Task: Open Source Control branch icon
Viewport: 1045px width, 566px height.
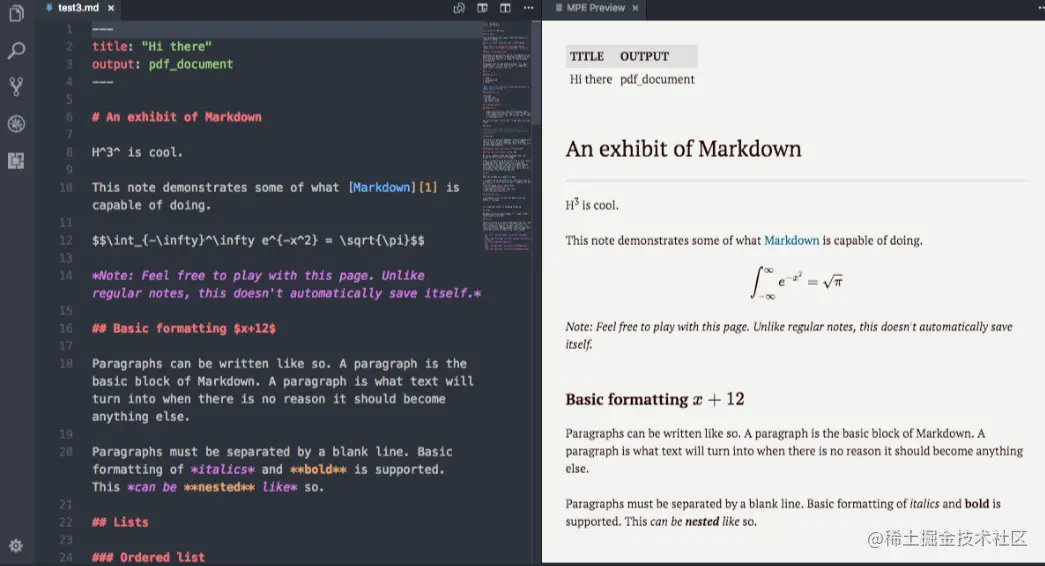Action: coord(16,87)
